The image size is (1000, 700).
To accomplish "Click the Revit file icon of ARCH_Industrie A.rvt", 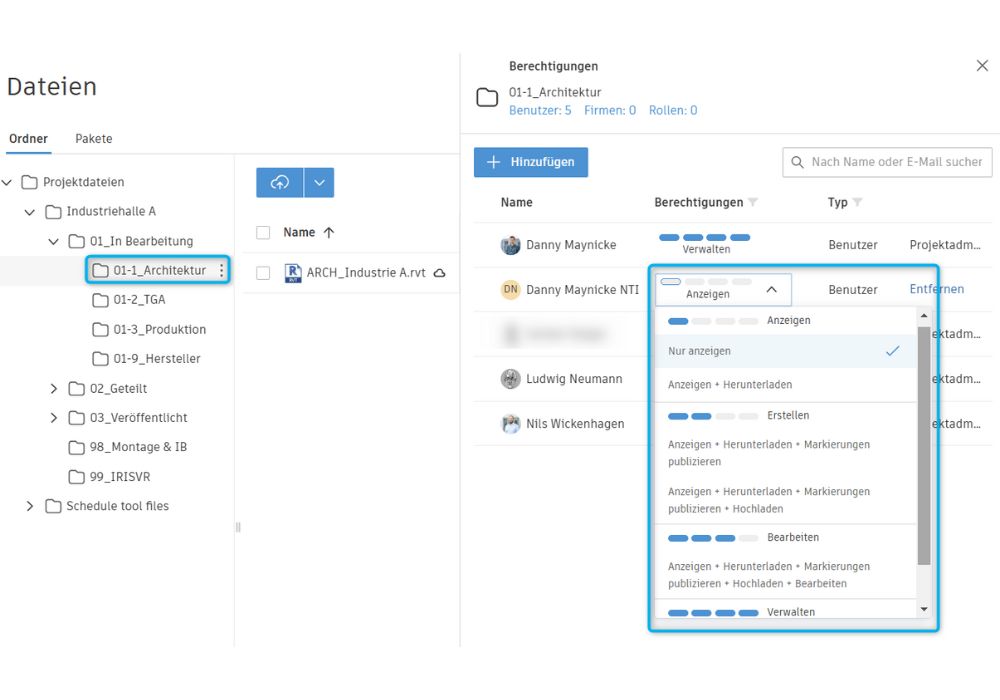I will (293, 273).
